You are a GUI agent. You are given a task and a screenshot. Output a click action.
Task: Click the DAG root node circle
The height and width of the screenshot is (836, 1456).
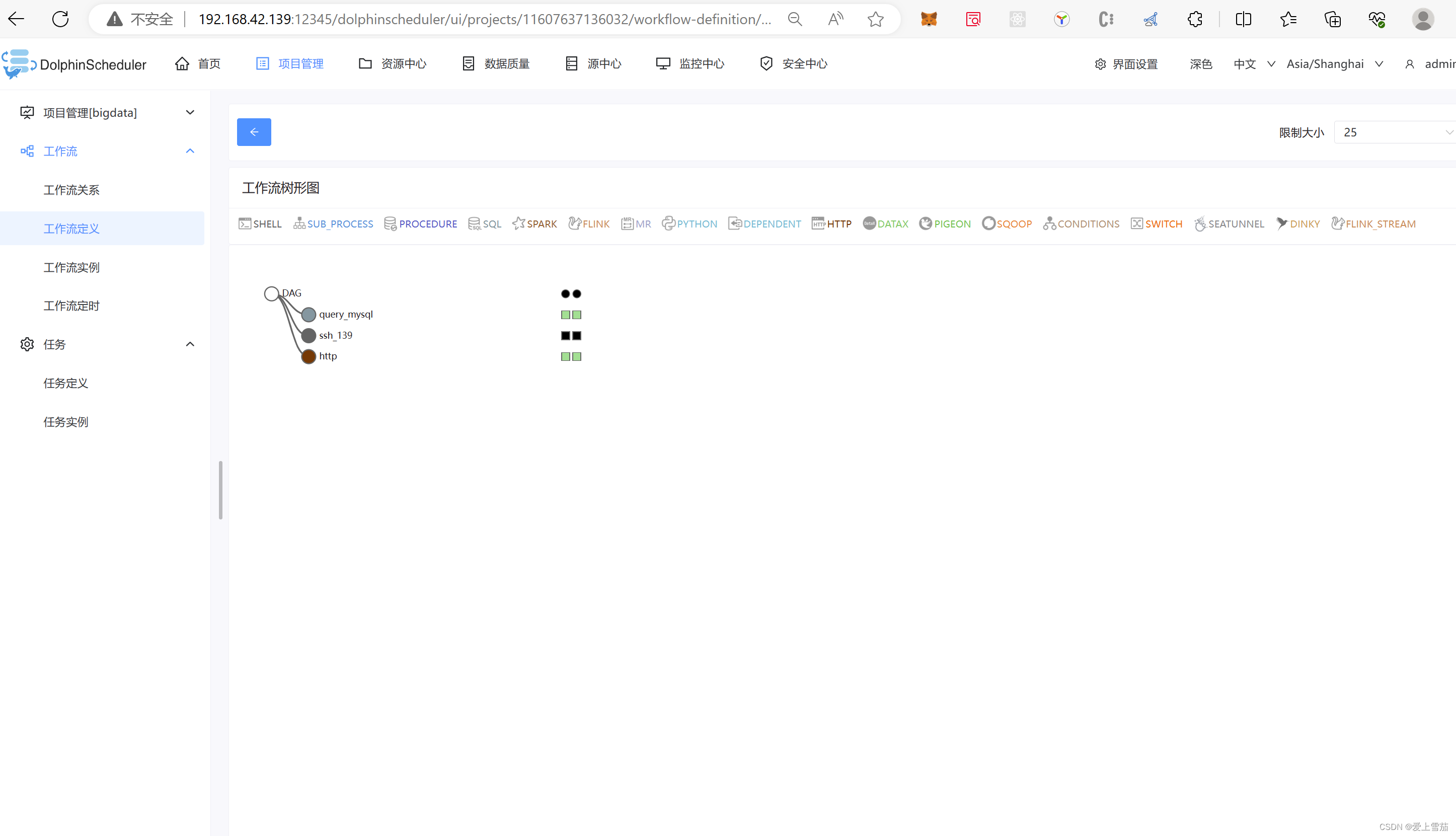pyautogui.click(x=272, y=294)
